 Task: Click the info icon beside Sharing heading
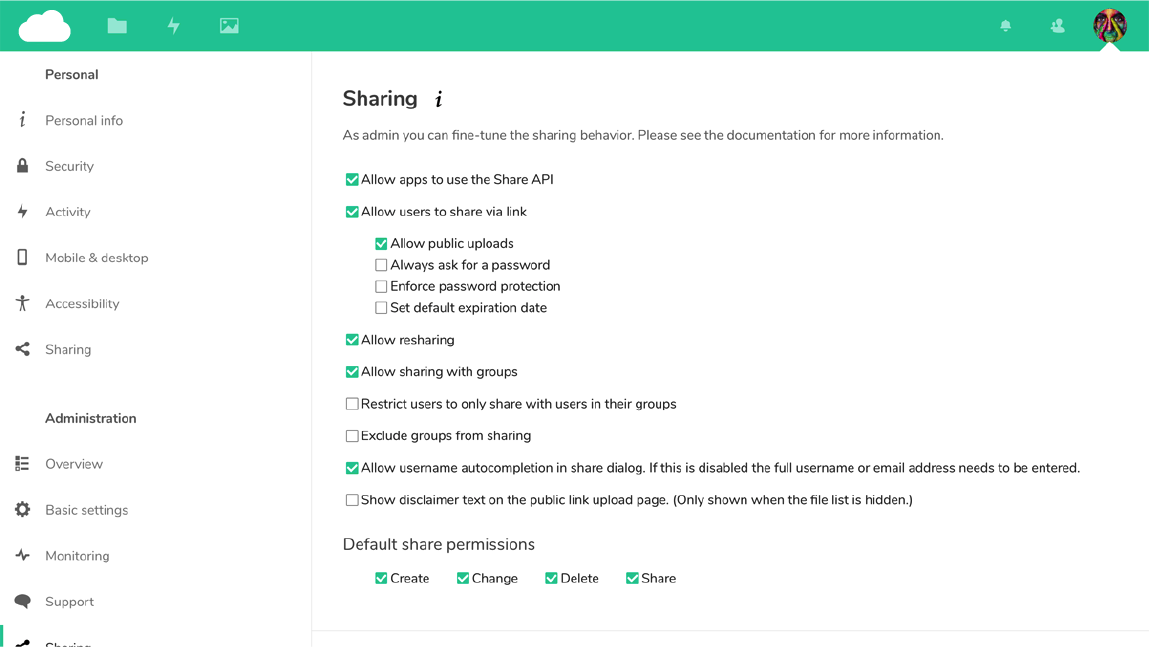438,99
